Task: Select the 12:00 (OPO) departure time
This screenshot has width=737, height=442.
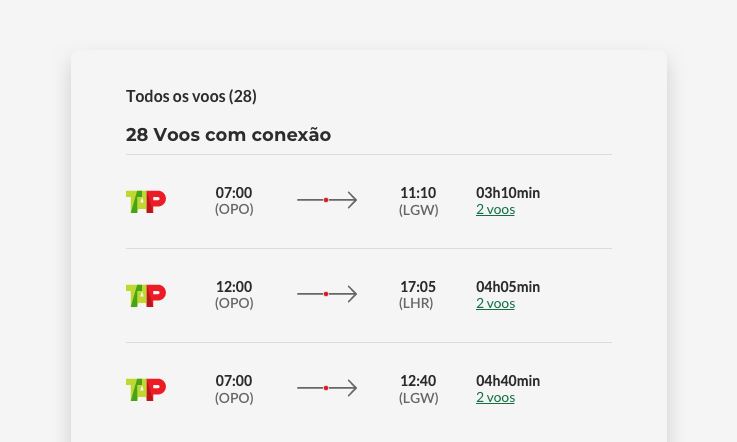Action: coord(234,287)
